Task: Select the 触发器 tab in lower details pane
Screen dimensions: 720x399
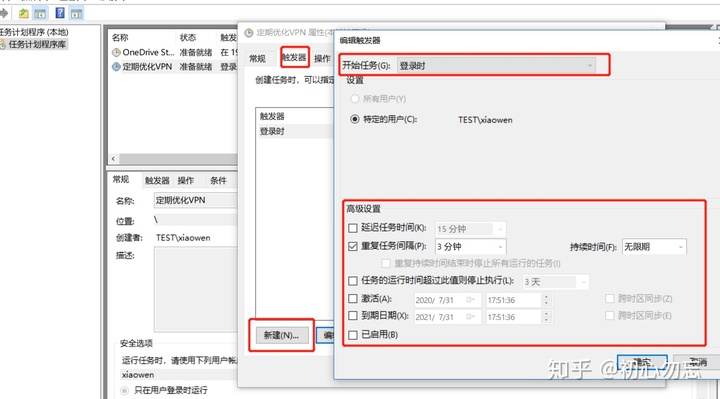Action: (158, 180)
